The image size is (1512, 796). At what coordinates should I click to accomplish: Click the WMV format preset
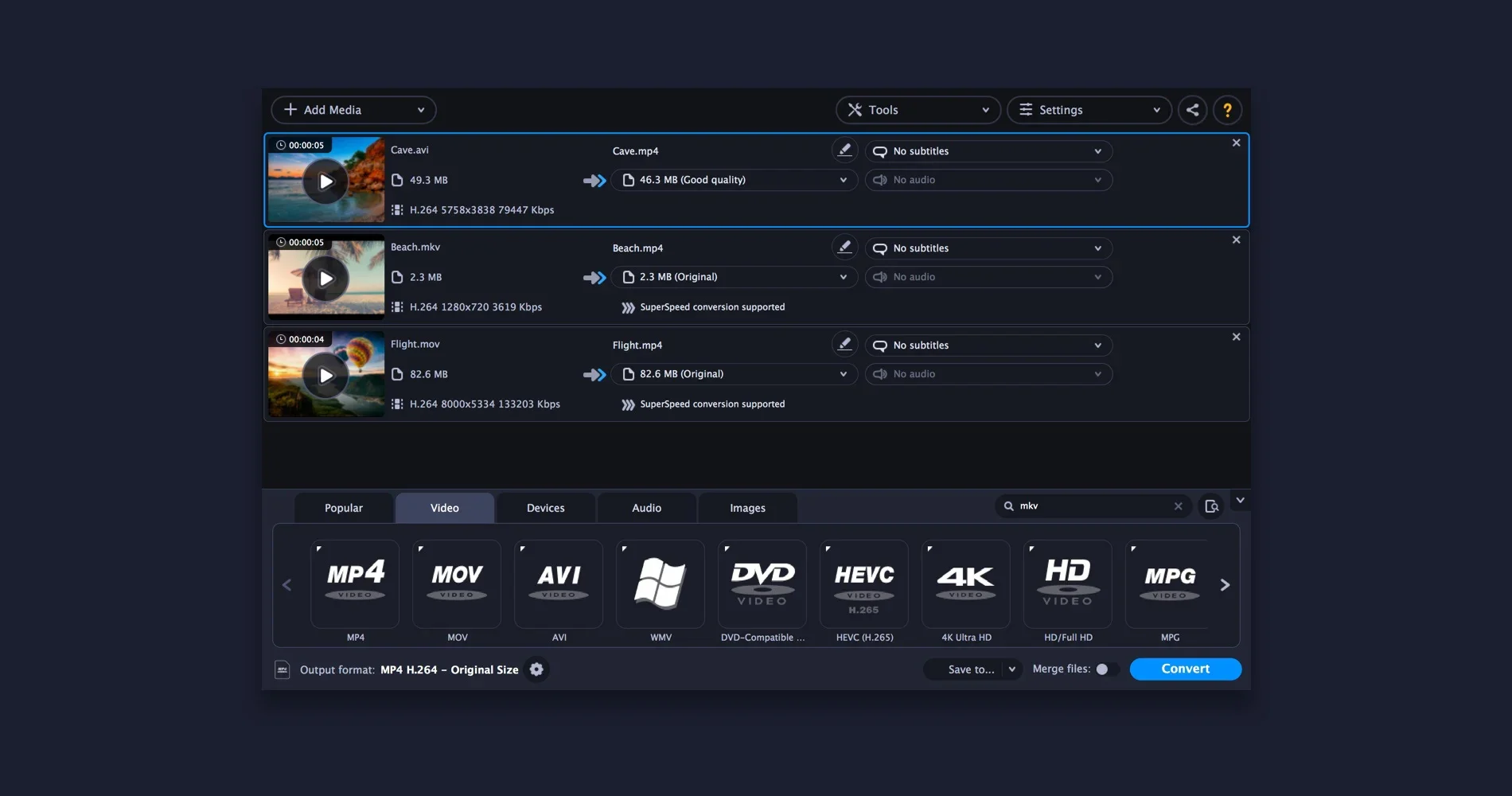[660, 583]
